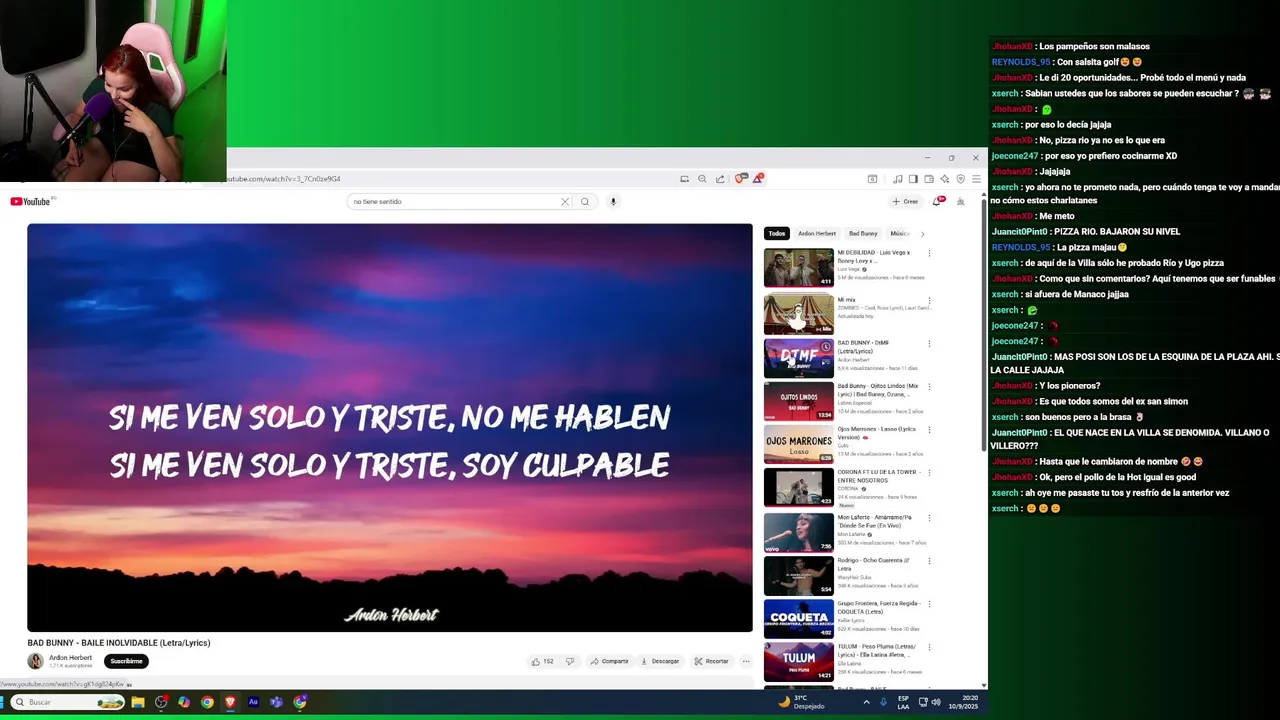Screen dimensions: 1280x720
Task: Open the browser hamburger menu
Action: pyautogui.click(x=976, y=179)
